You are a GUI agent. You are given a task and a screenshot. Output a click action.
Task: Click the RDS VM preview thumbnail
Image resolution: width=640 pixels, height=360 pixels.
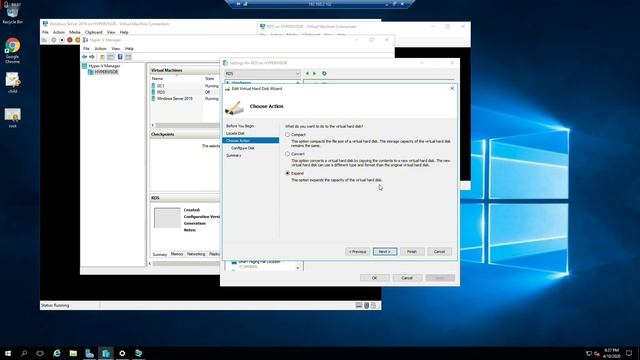167,218
